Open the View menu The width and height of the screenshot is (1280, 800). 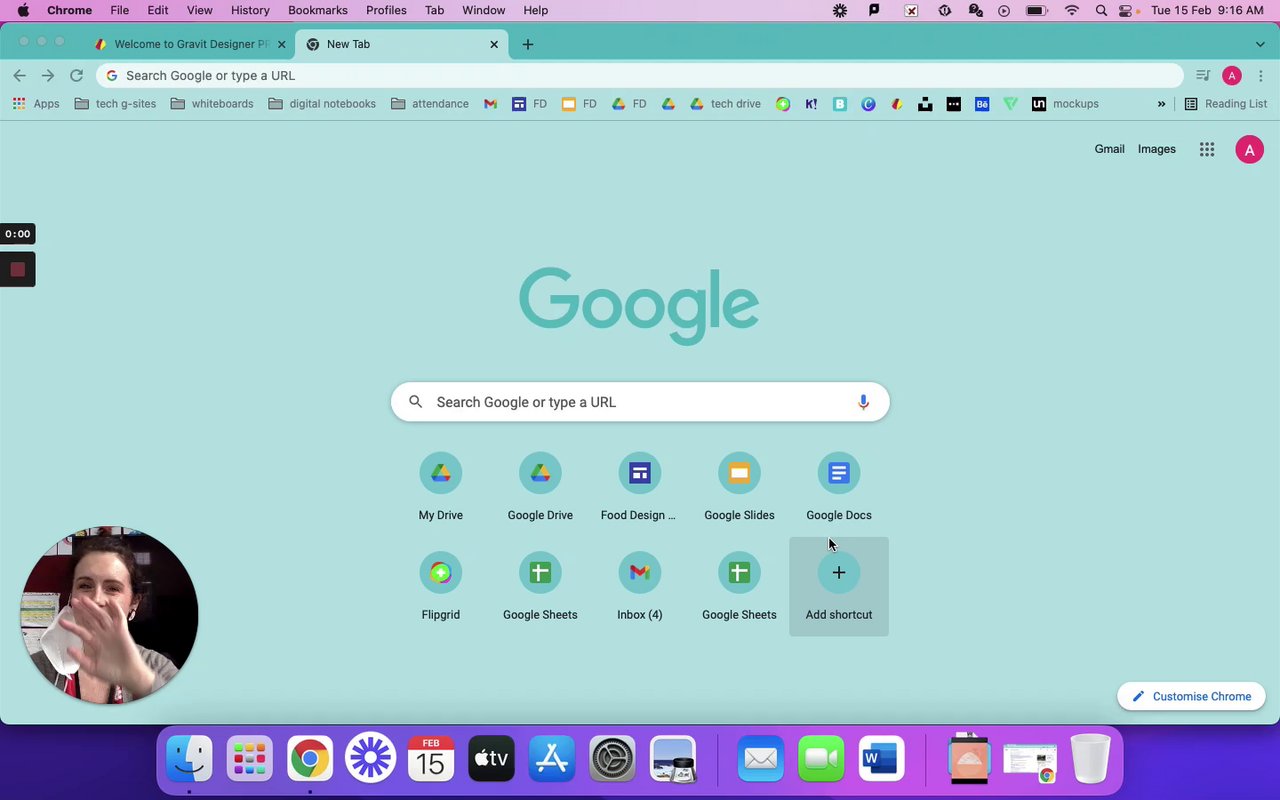click(x=200, y=10)
